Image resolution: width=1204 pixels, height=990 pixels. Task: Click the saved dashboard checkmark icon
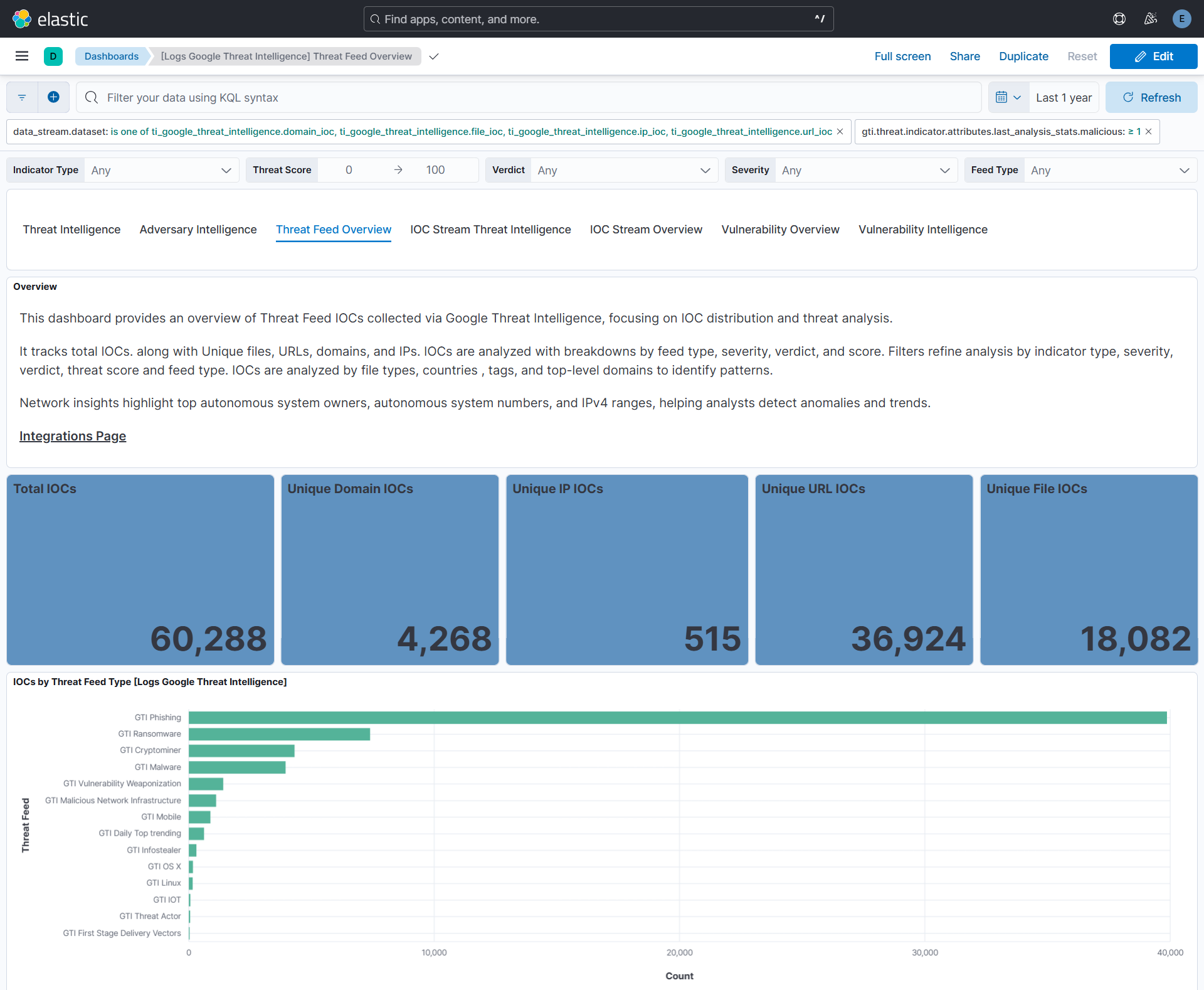click(x=434, y=56)
